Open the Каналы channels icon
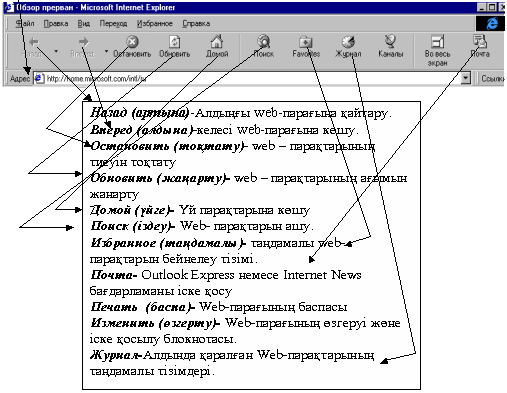The image size is (507, 393). (x=390, y=42)
